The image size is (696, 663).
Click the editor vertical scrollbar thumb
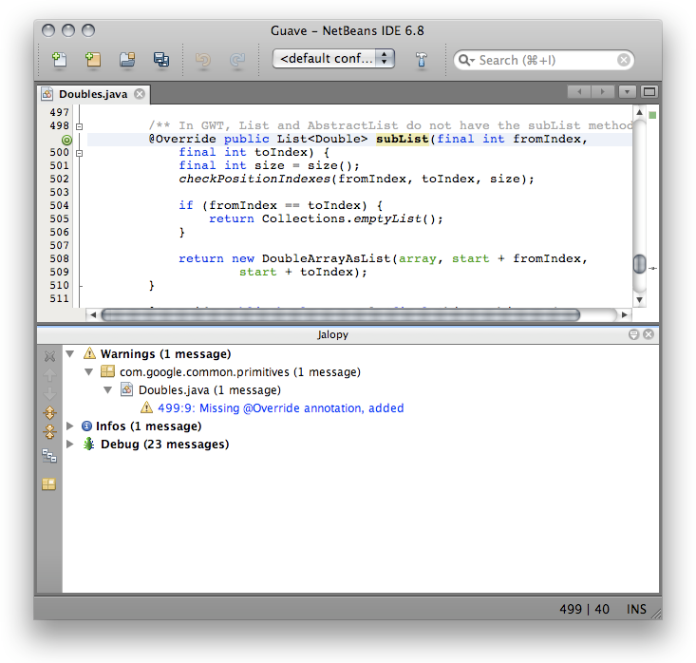coord(639,264)
